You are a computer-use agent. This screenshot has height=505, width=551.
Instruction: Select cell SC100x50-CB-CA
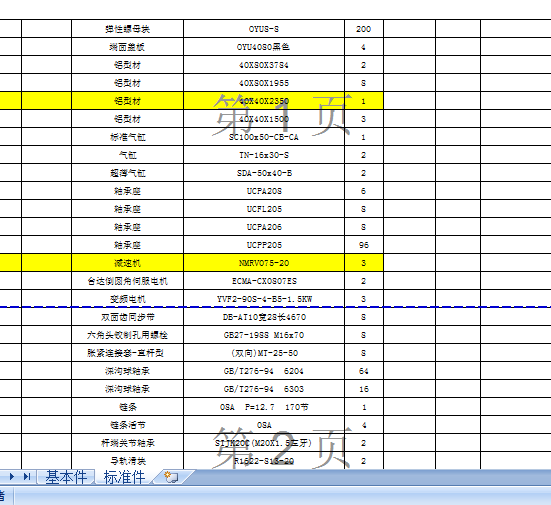coord(264,137)
